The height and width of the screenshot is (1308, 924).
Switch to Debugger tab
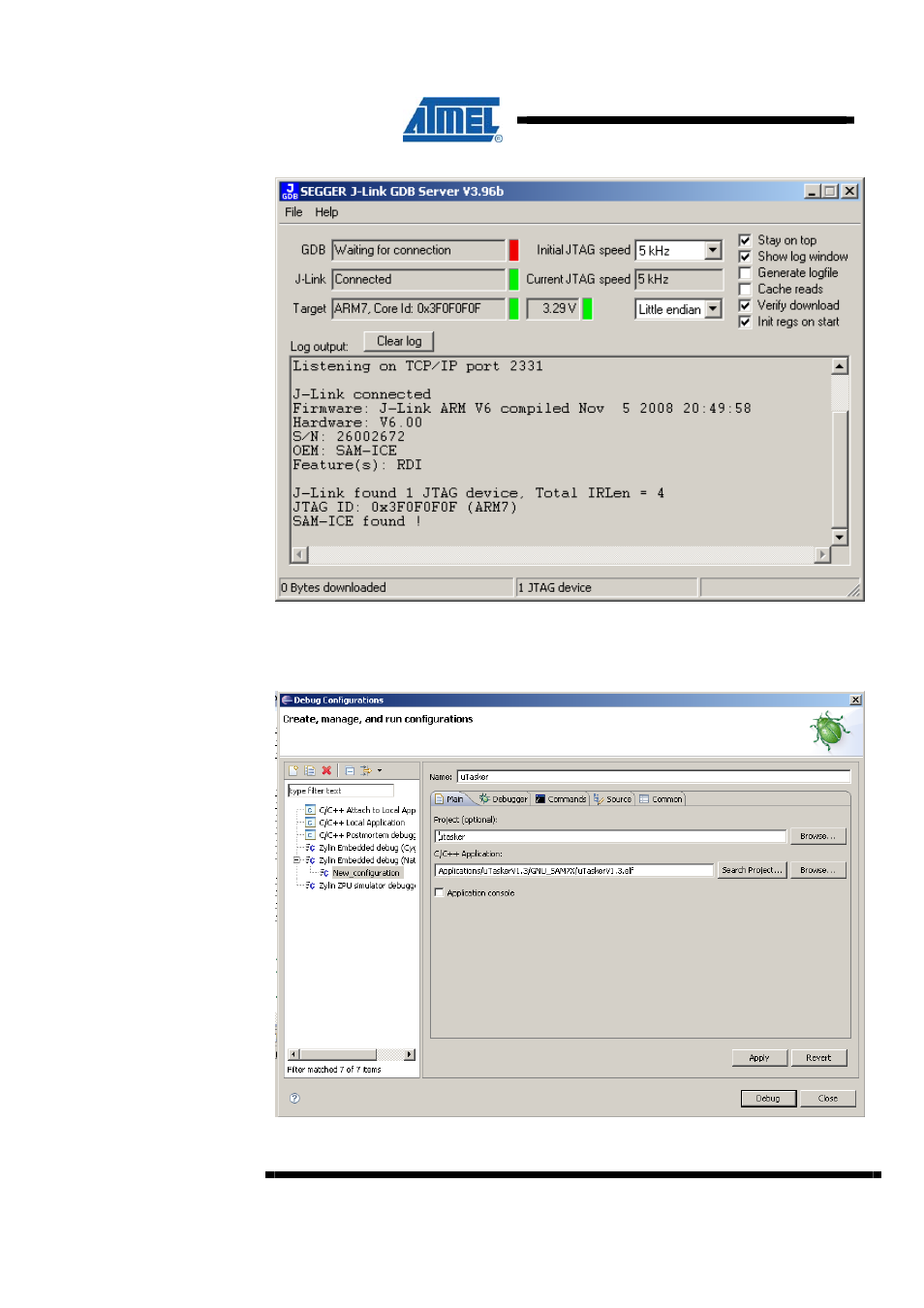pyautogui.click(x=503, y=799)
